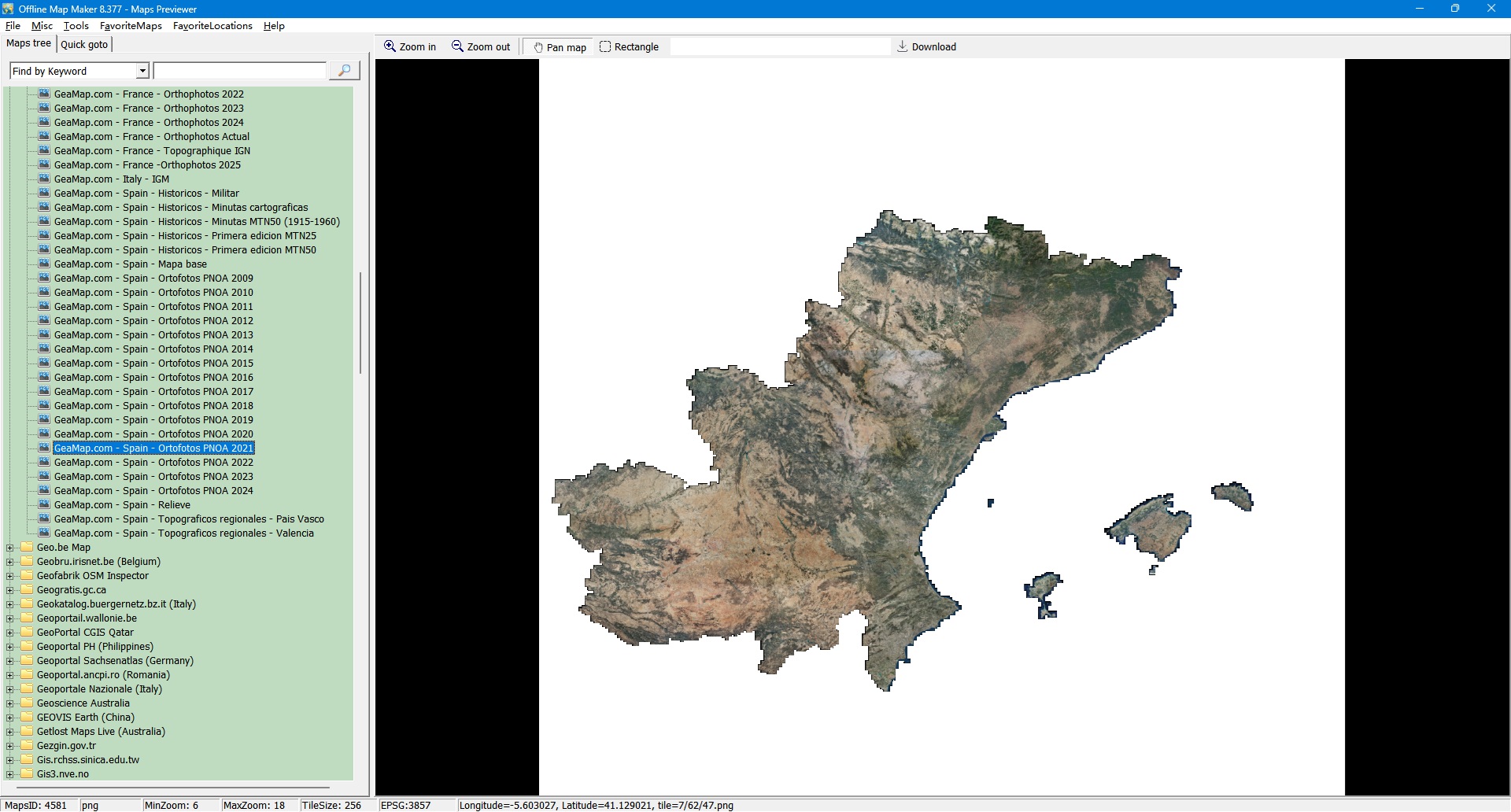
Task: Expand the GEOVIS Earth (China) folder
Action: 9,718
